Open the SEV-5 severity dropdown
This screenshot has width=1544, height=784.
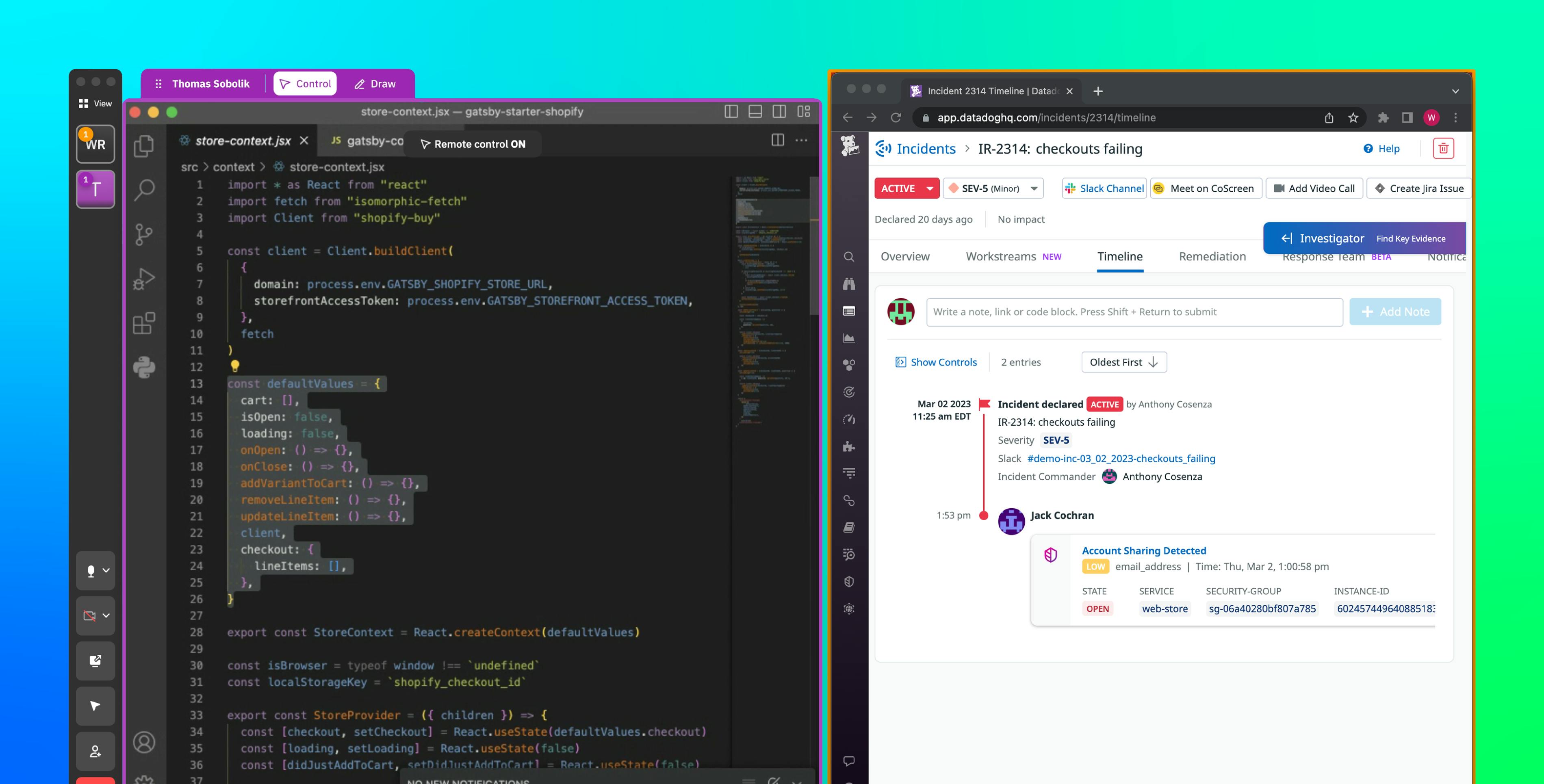click(992, 188)
